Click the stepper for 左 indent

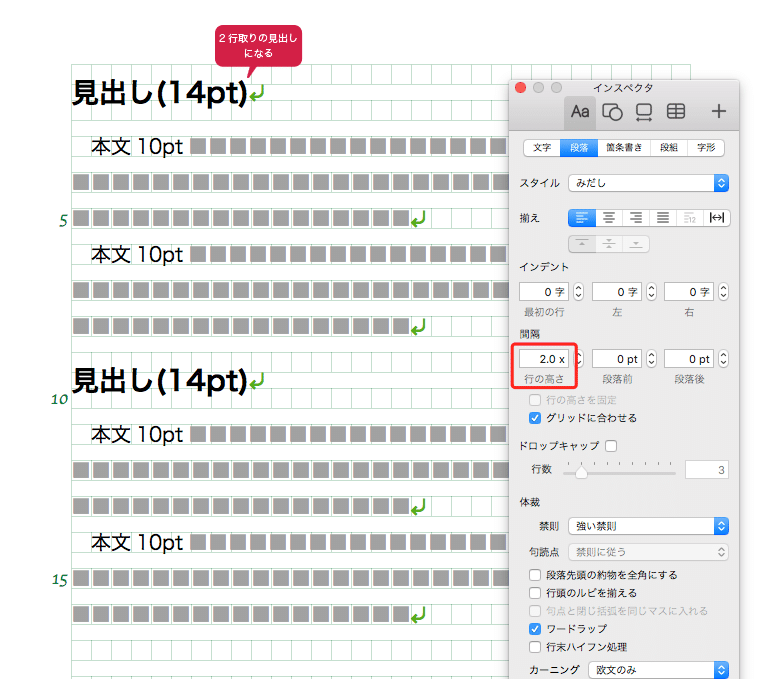(x=651, y=292)
